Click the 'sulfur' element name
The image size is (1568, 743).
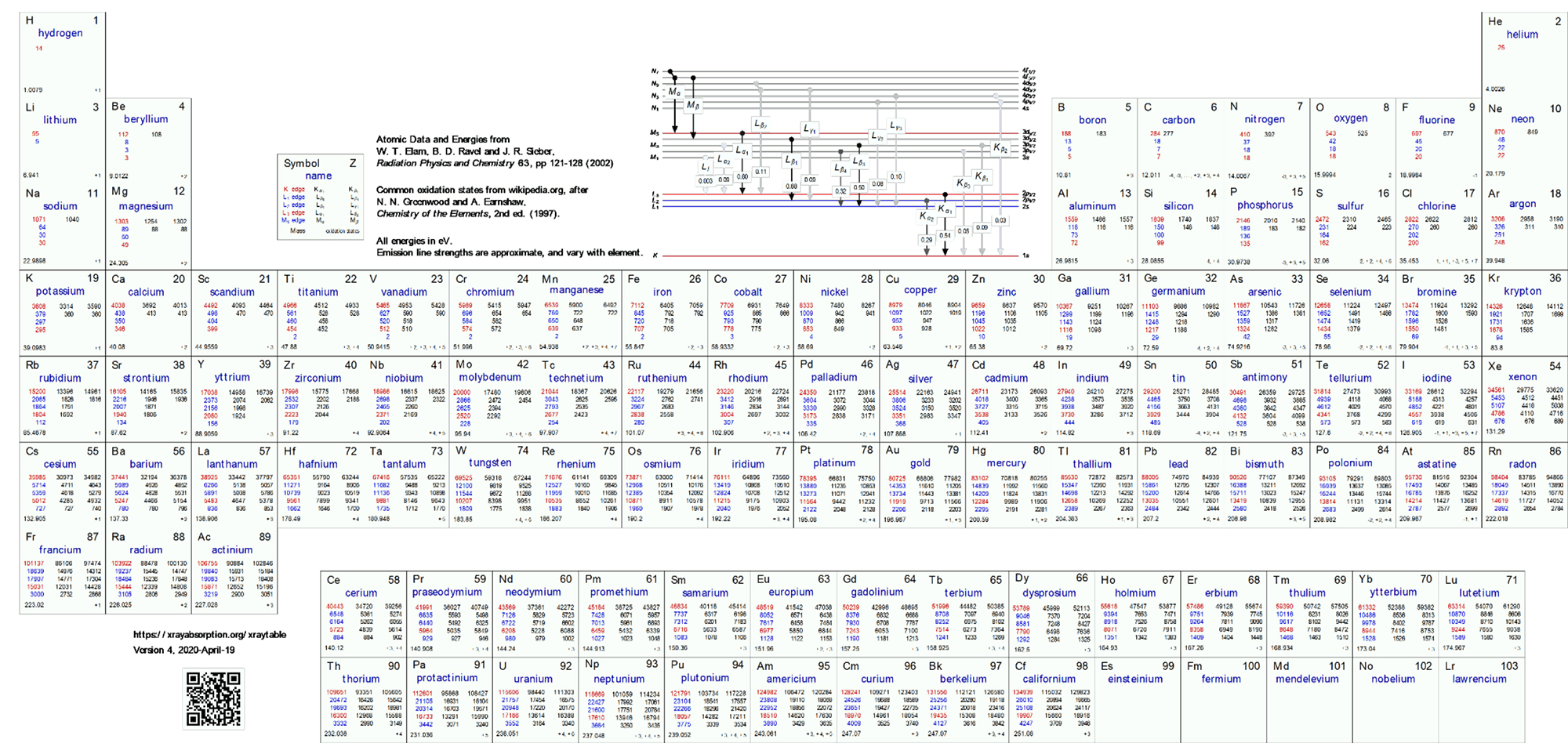click(x=1351, y=206)
